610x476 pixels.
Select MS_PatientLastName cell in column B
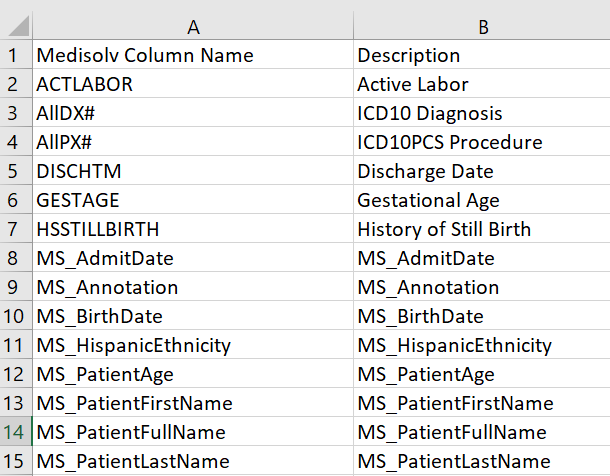coord(482,460)
